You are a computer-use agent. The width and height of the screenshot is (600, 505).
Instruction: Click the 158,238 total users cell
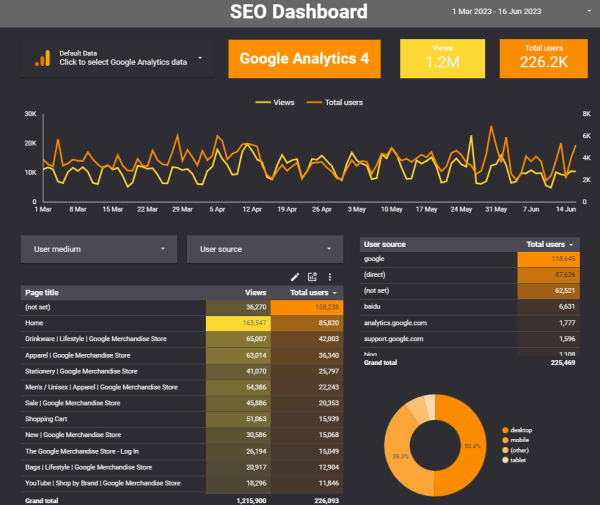[x=307, y=307]
